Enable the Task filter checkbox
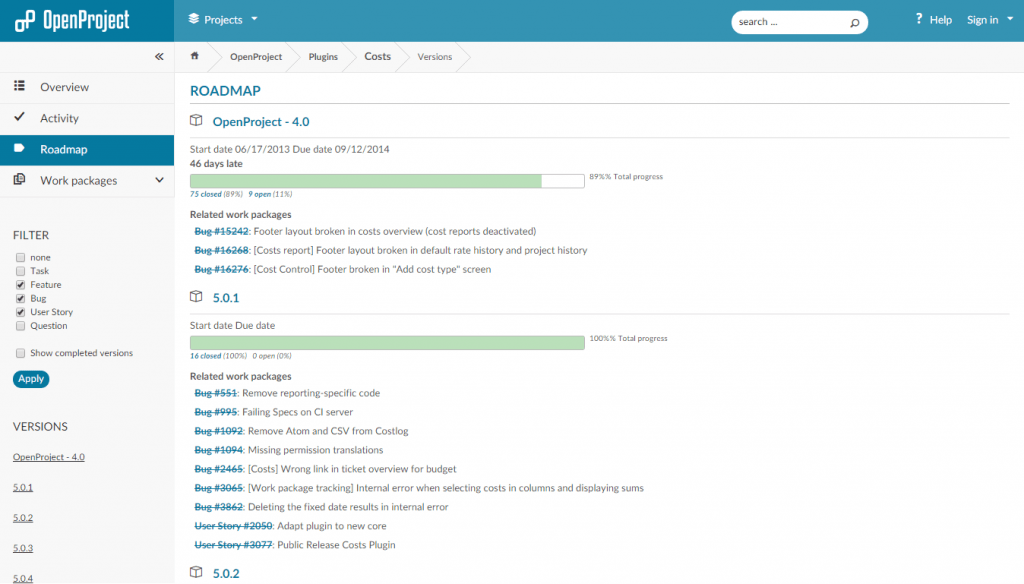The width and height of the screenshot is (1024, 584). pyautogui.click(x=21, y=271)
